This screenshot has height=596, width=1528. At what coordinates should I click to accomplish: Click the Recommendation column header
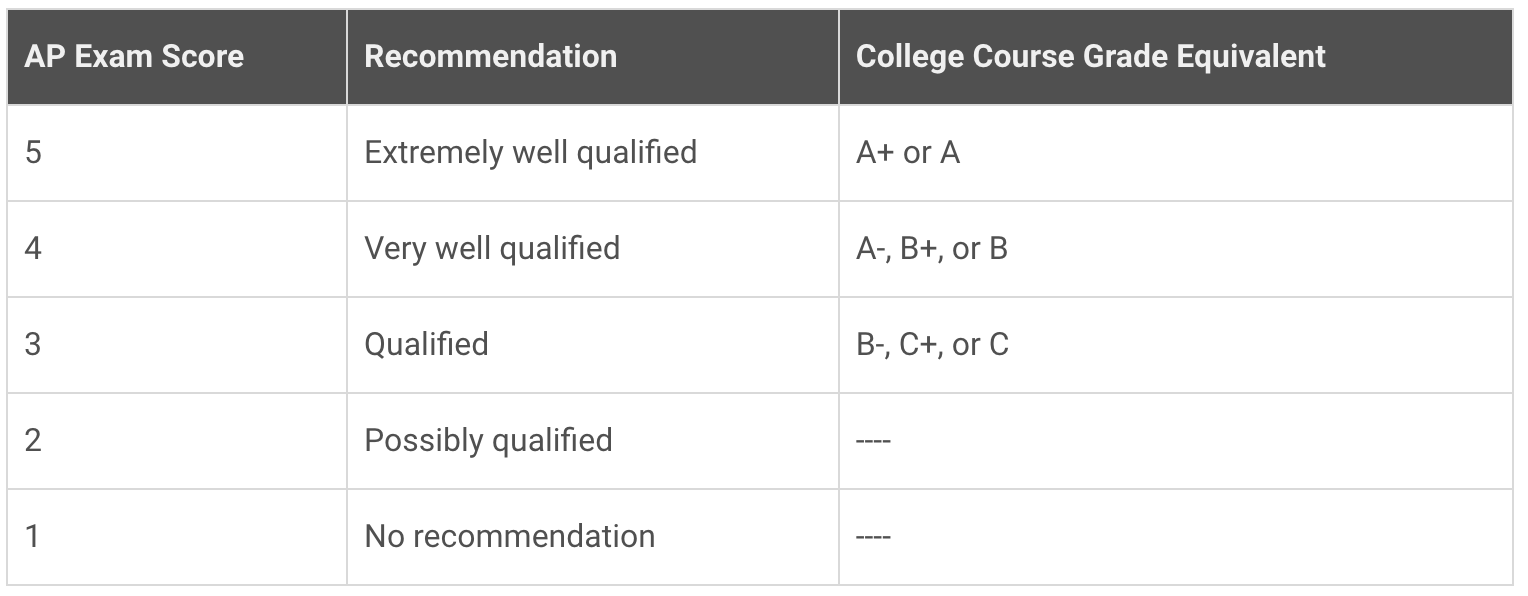point(593,56)
